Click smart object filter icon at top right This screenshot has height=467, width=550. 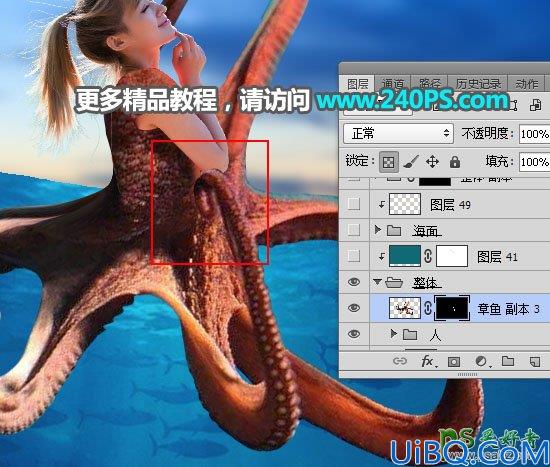(535, 105)
